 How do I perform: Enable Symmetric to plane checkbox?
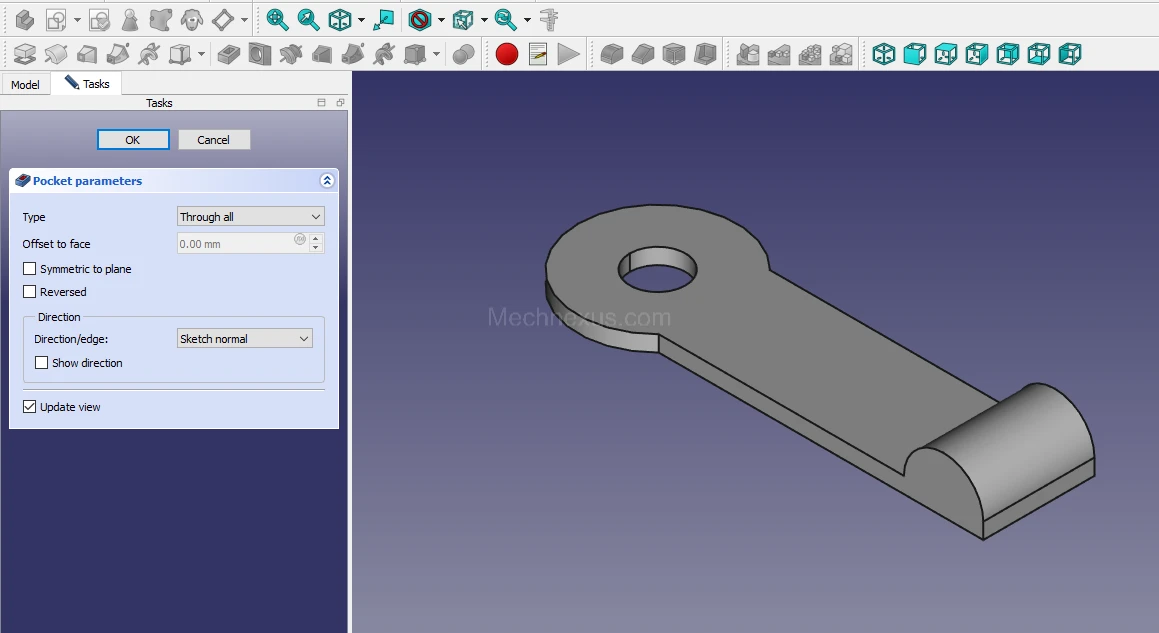pos(30,269)
